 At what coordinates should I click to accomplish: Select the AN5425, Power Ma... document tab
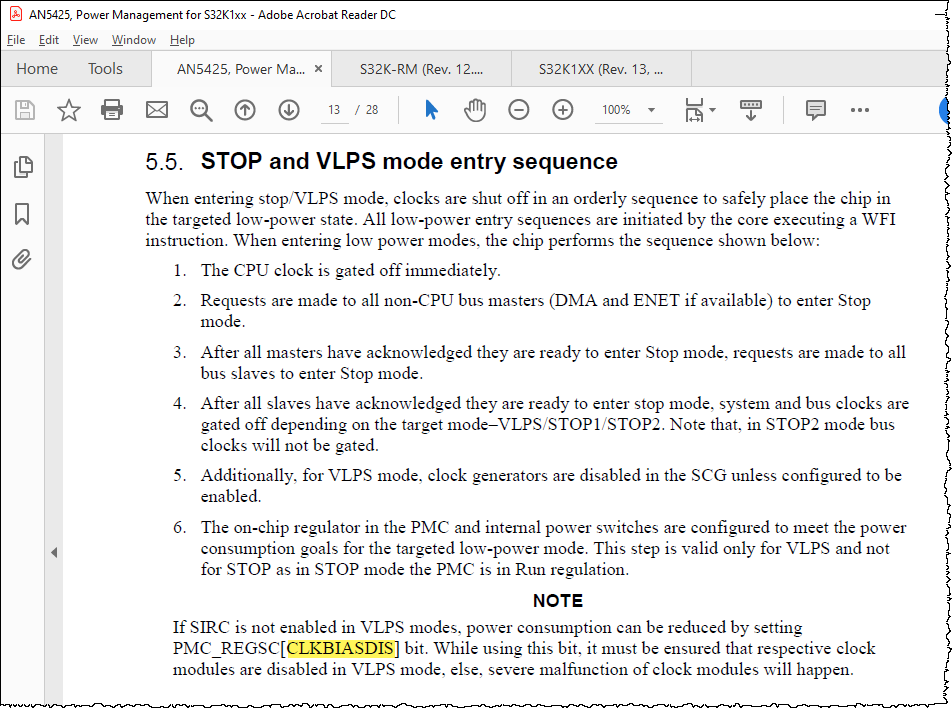(240, 69)
